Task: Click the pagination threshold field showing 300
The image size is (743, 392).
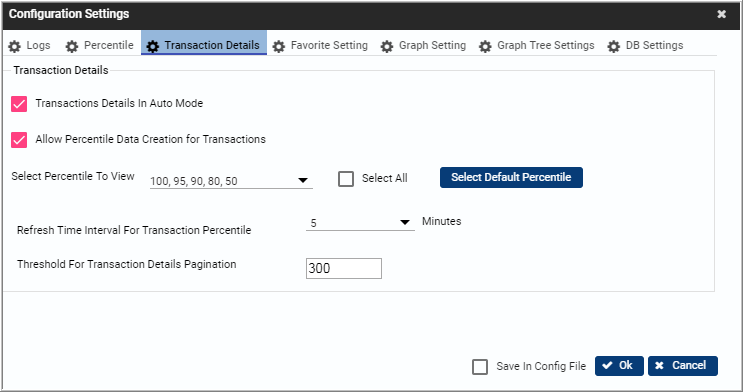Action: [x=344, y=268]
